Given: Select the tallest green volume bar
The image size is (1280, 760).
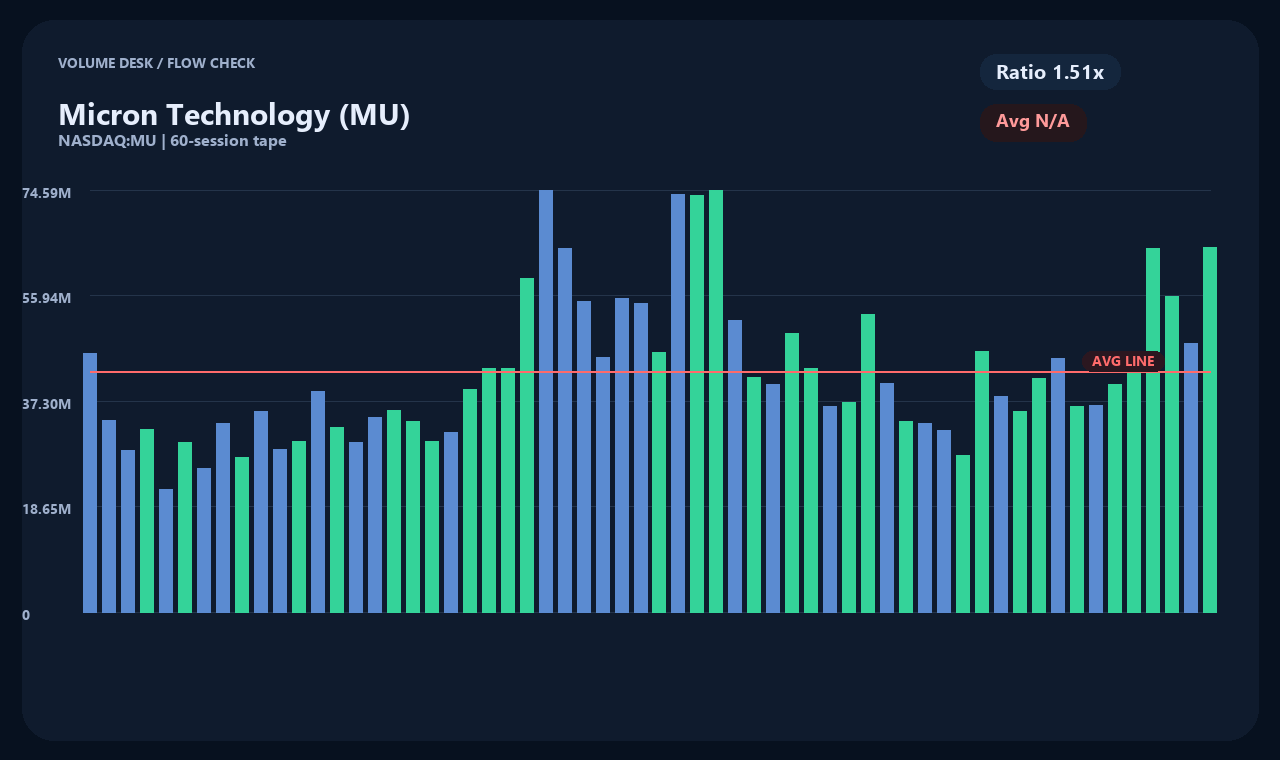Looking at the screenshot, I should coord(716,401).
